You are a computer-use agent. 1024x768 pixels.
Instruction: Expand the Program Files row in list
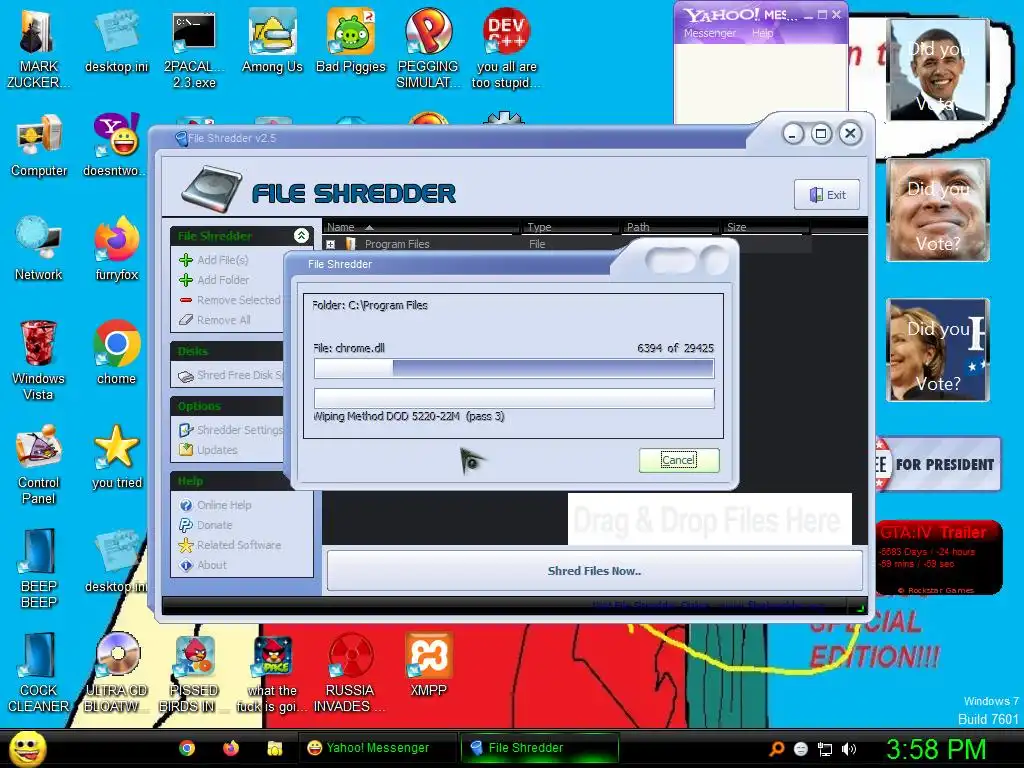pos(330,244)
